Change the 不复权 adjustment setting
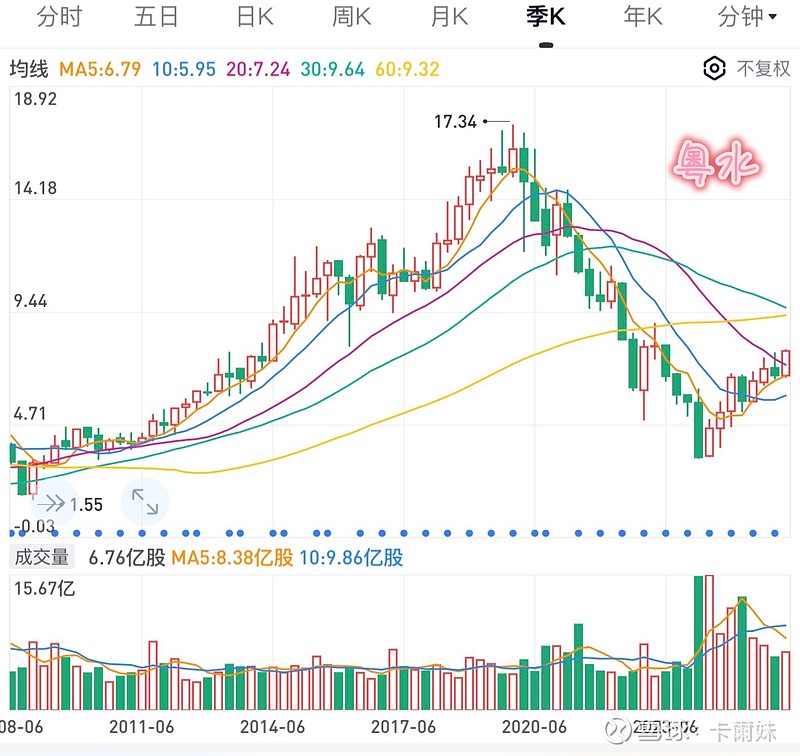This screenshot has width=800, height=756. 763,69
